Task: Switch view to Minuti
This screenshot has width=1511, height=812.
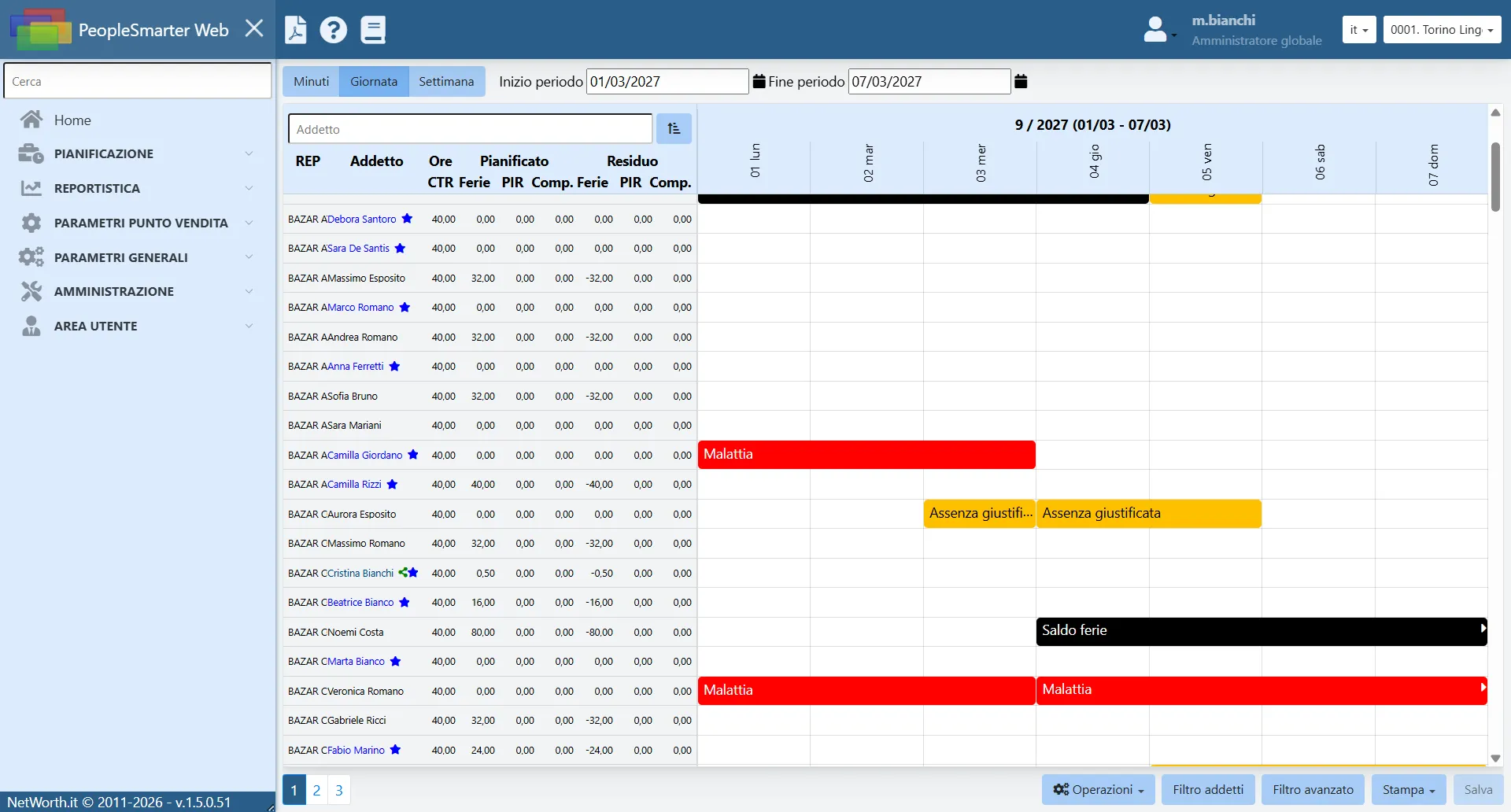Action: point(312,82)
